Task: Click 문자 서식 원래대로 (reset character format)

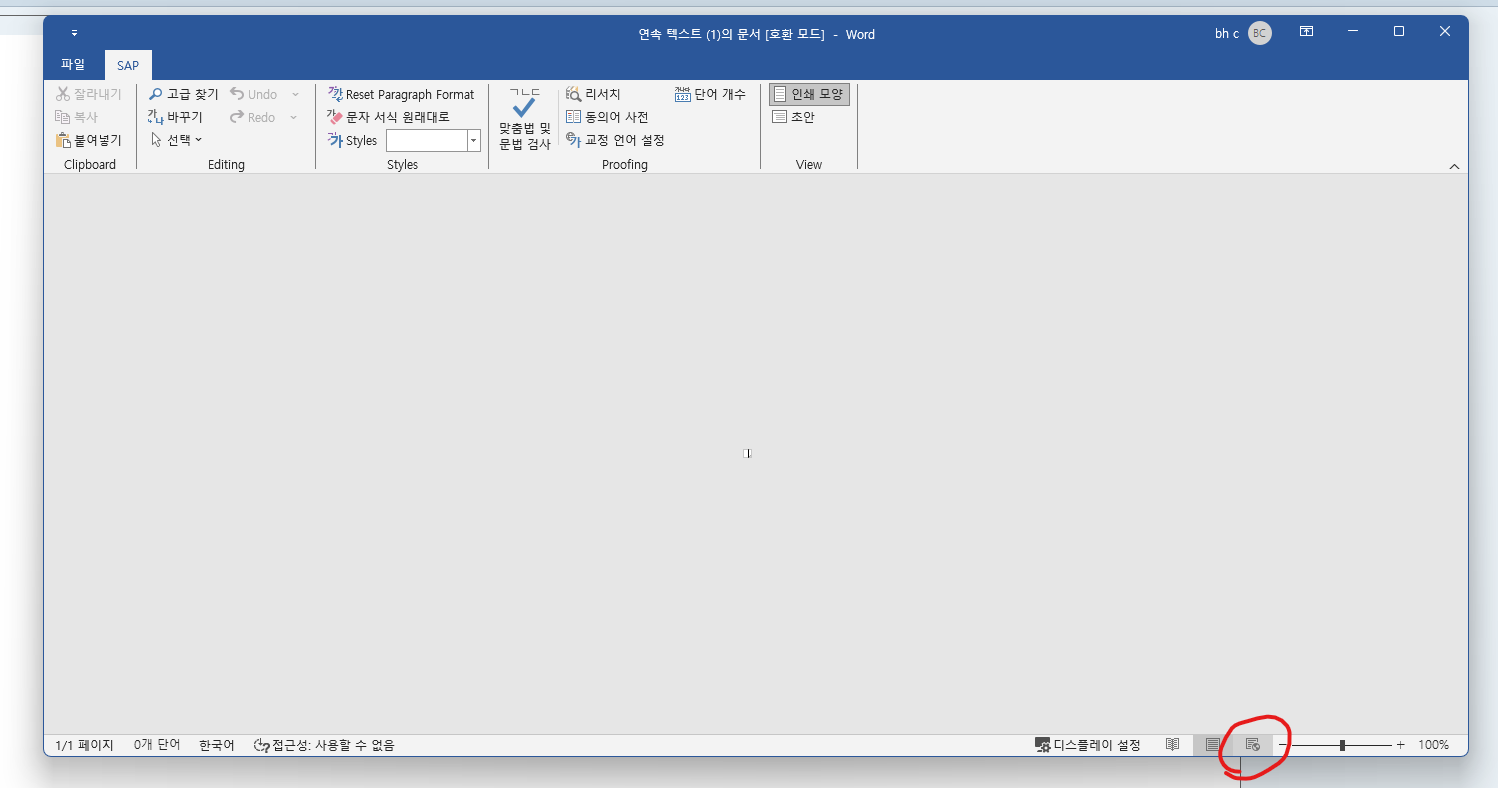Action: 388,117
